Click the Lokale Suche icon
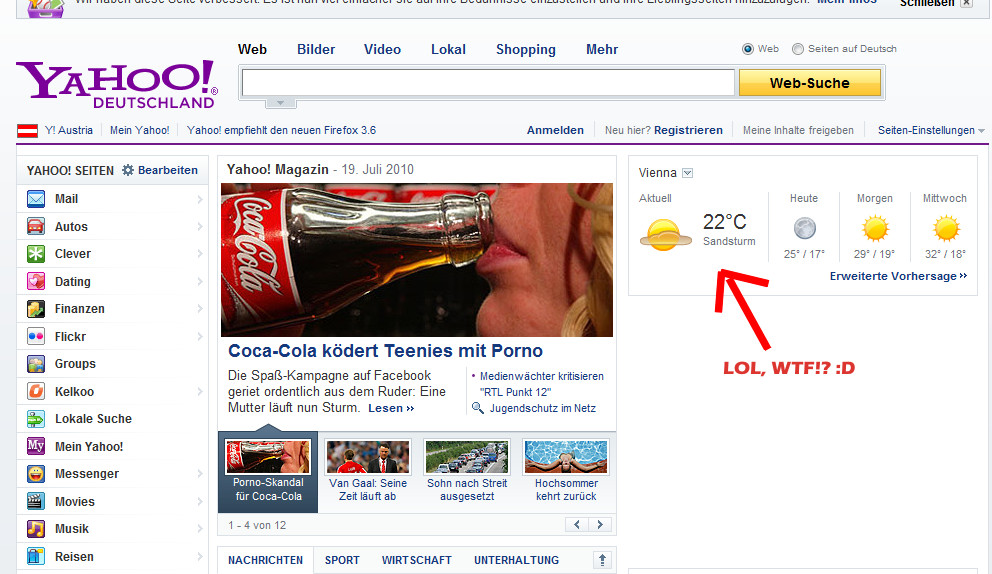This screenshot has height=574, width=992. click(36, 419)
